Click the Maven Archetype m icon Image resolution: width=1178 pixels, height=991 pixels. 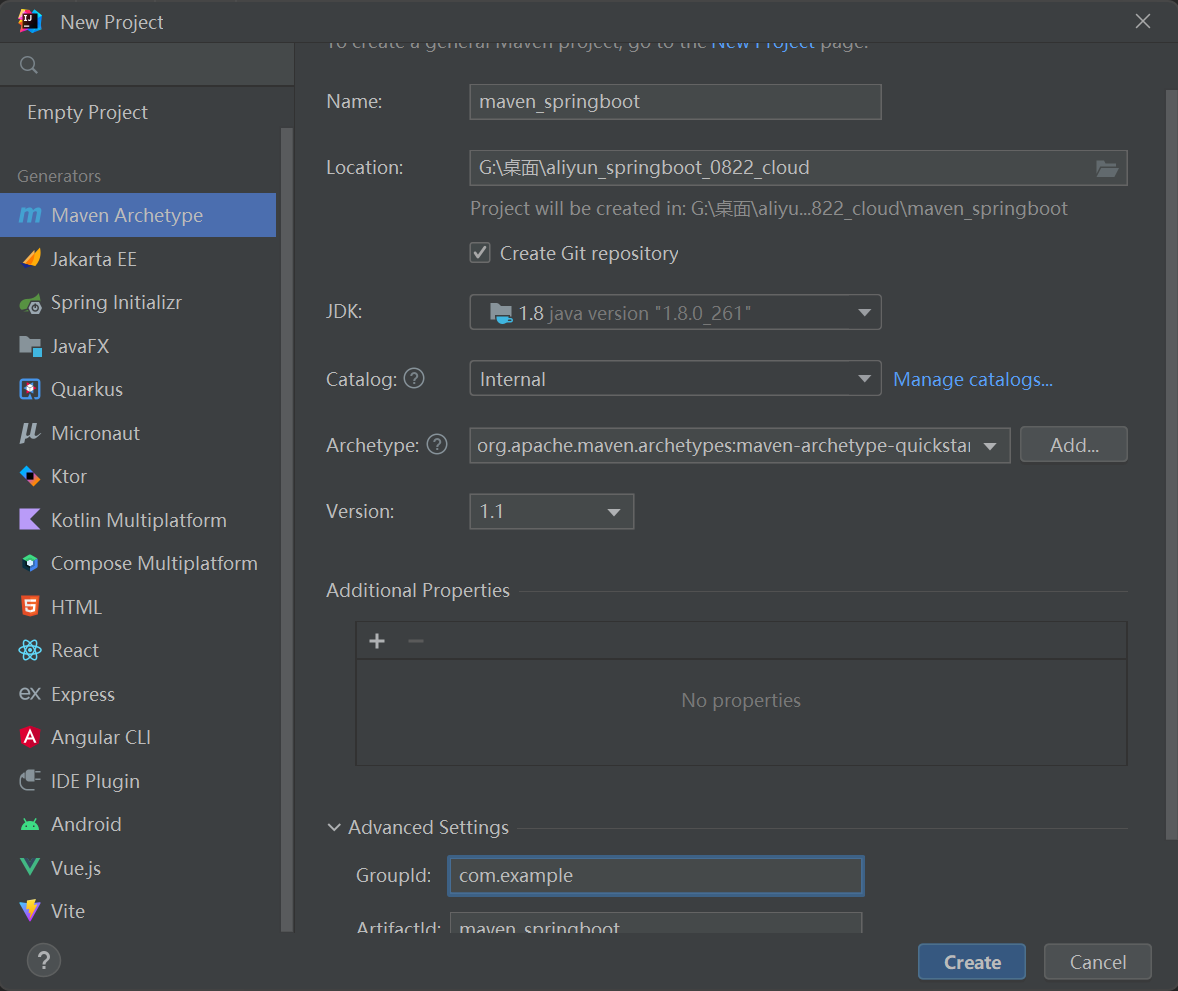[x=30, y=215]
